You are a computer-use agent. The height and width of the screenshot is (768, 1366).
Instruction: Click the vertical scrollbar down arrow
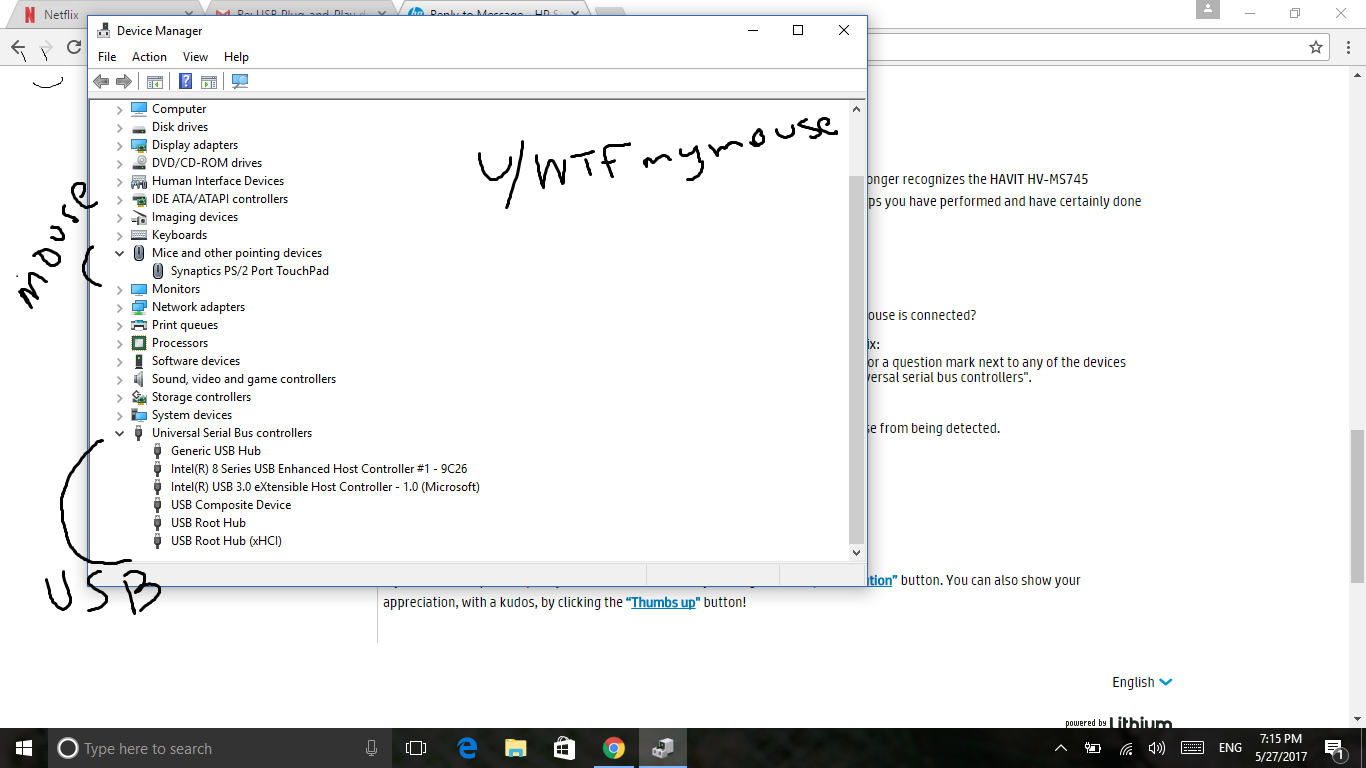856,551
